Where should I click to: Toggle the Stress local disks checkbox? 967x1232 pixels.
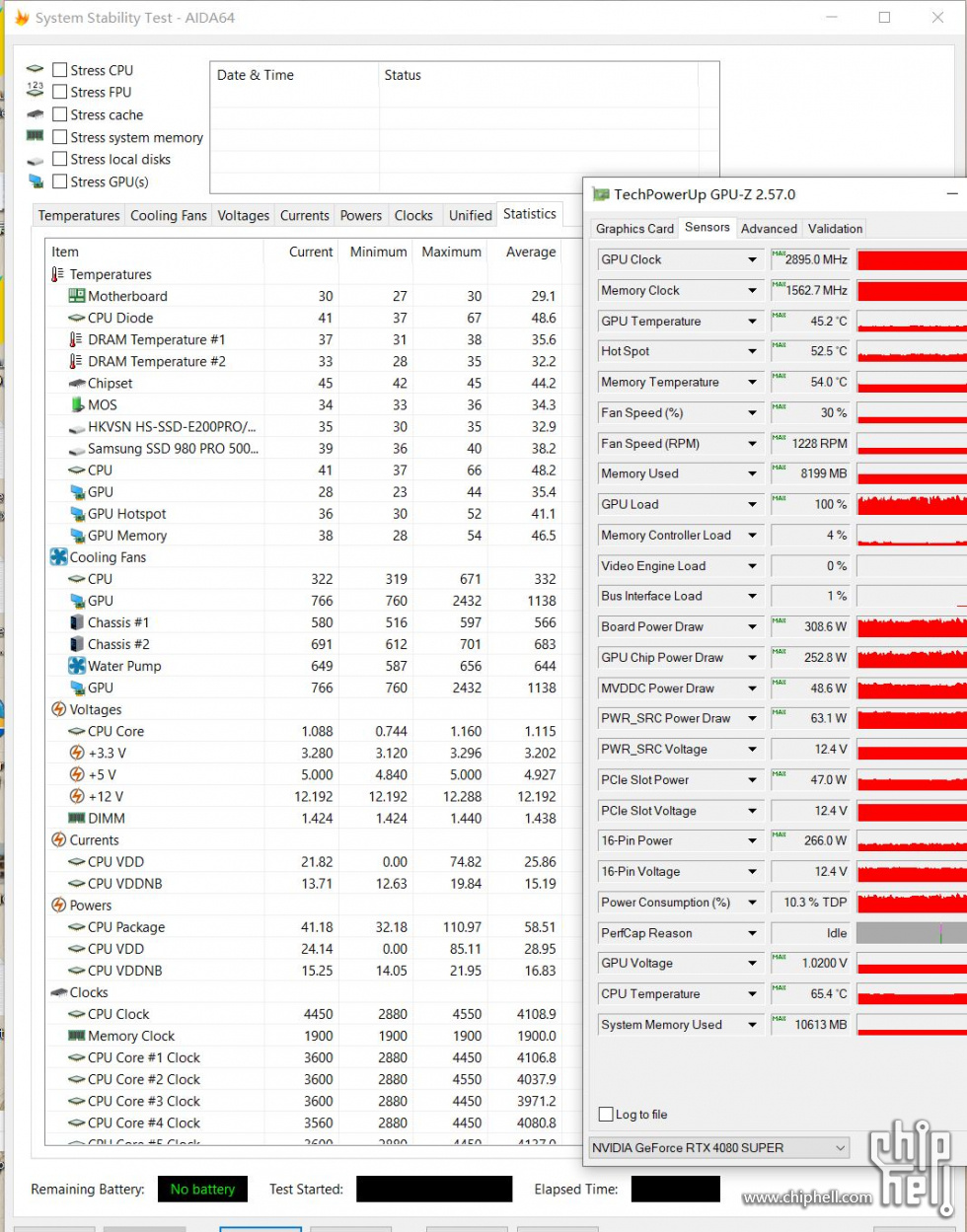tap(60, 159)
